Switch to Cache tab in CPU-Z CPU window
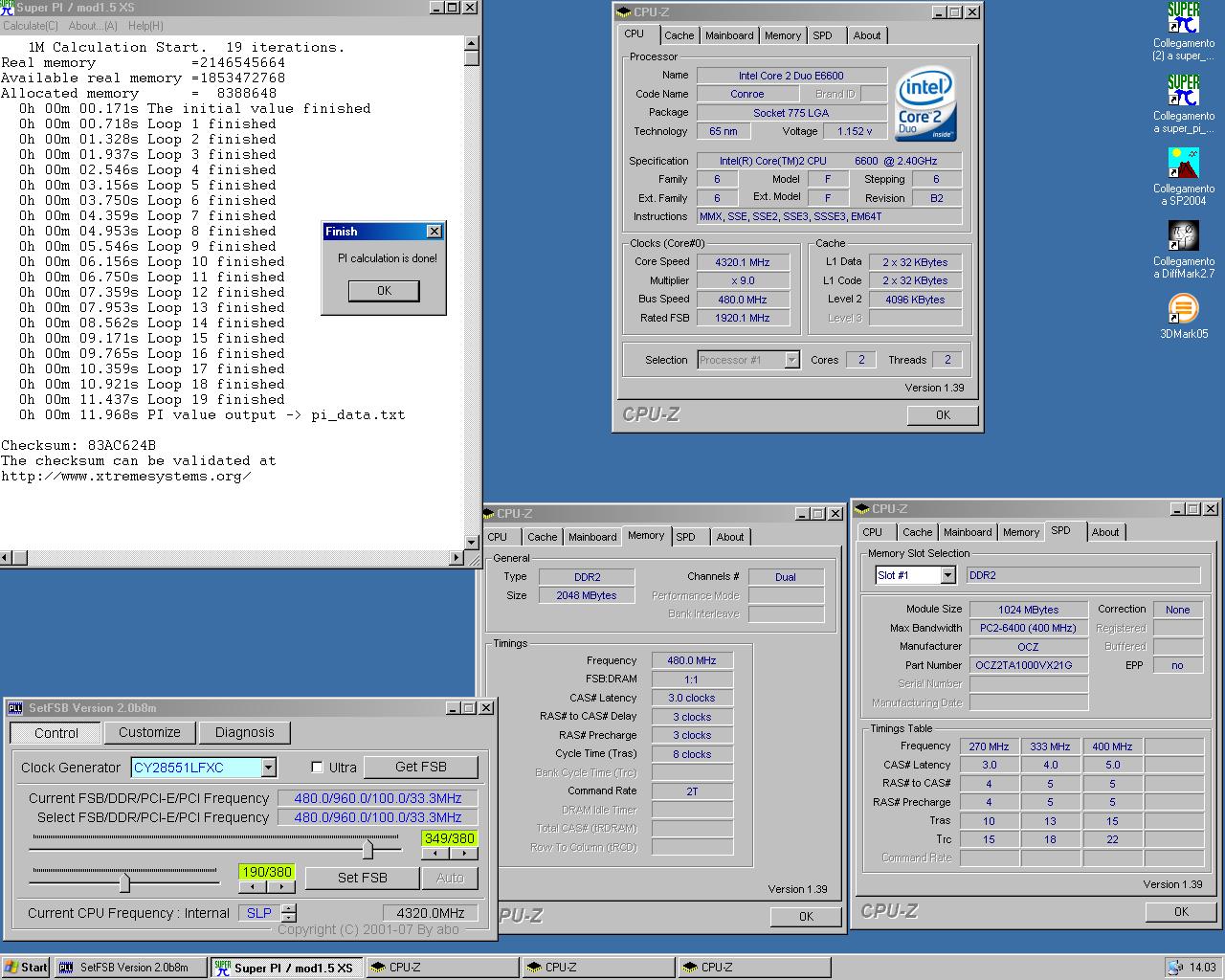Screen dimensions: 1225x980 coord(679,35)
